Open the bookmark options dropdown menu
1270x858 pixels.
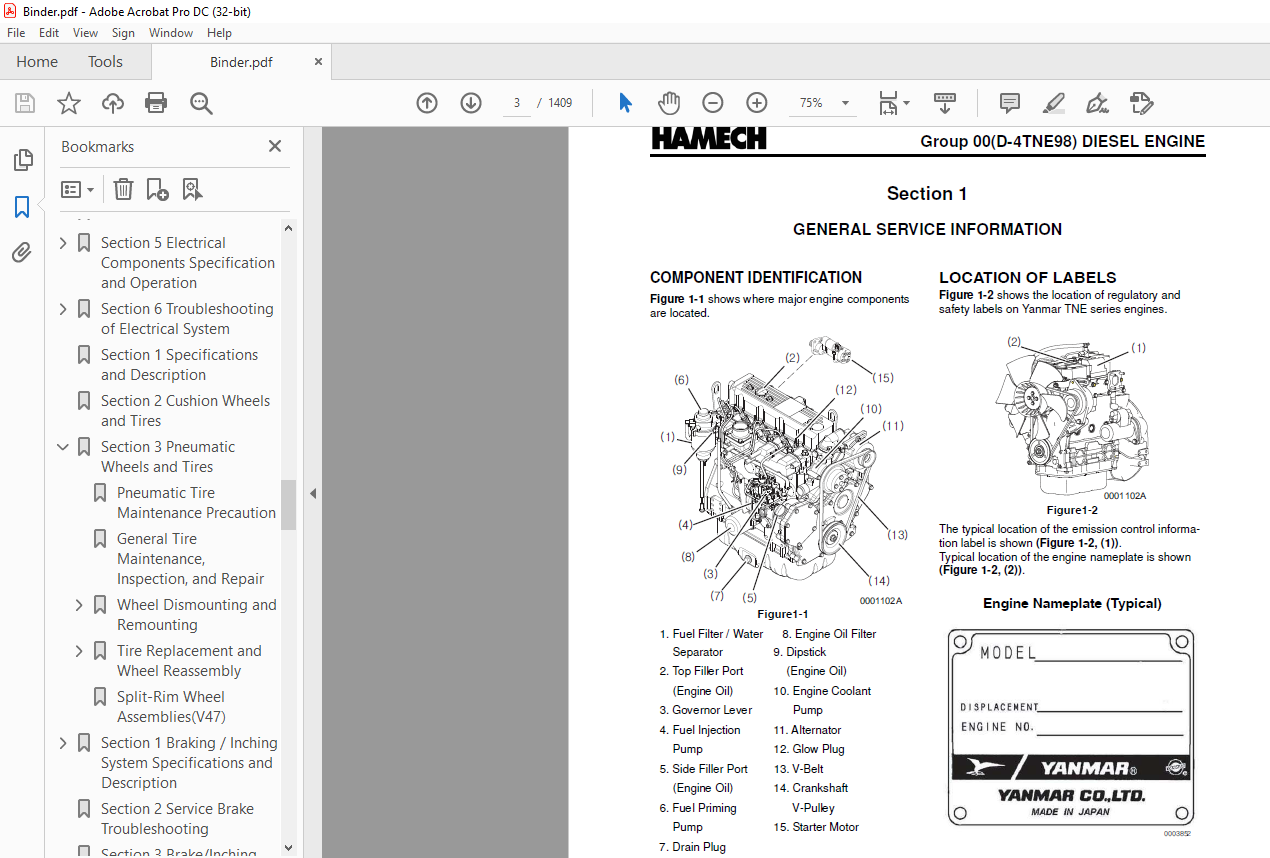coord(77,189)
